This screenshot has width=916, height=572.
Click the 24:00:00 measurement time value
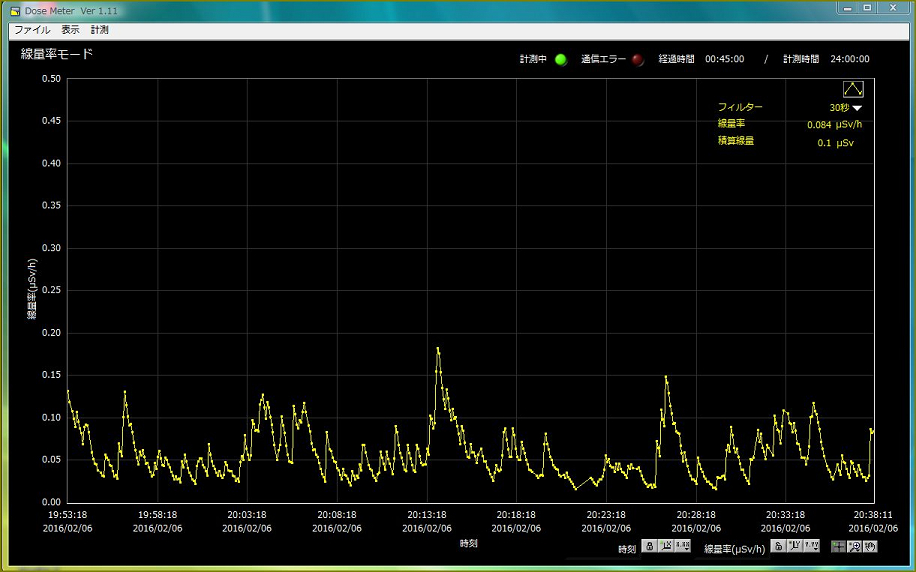(849, 59)
